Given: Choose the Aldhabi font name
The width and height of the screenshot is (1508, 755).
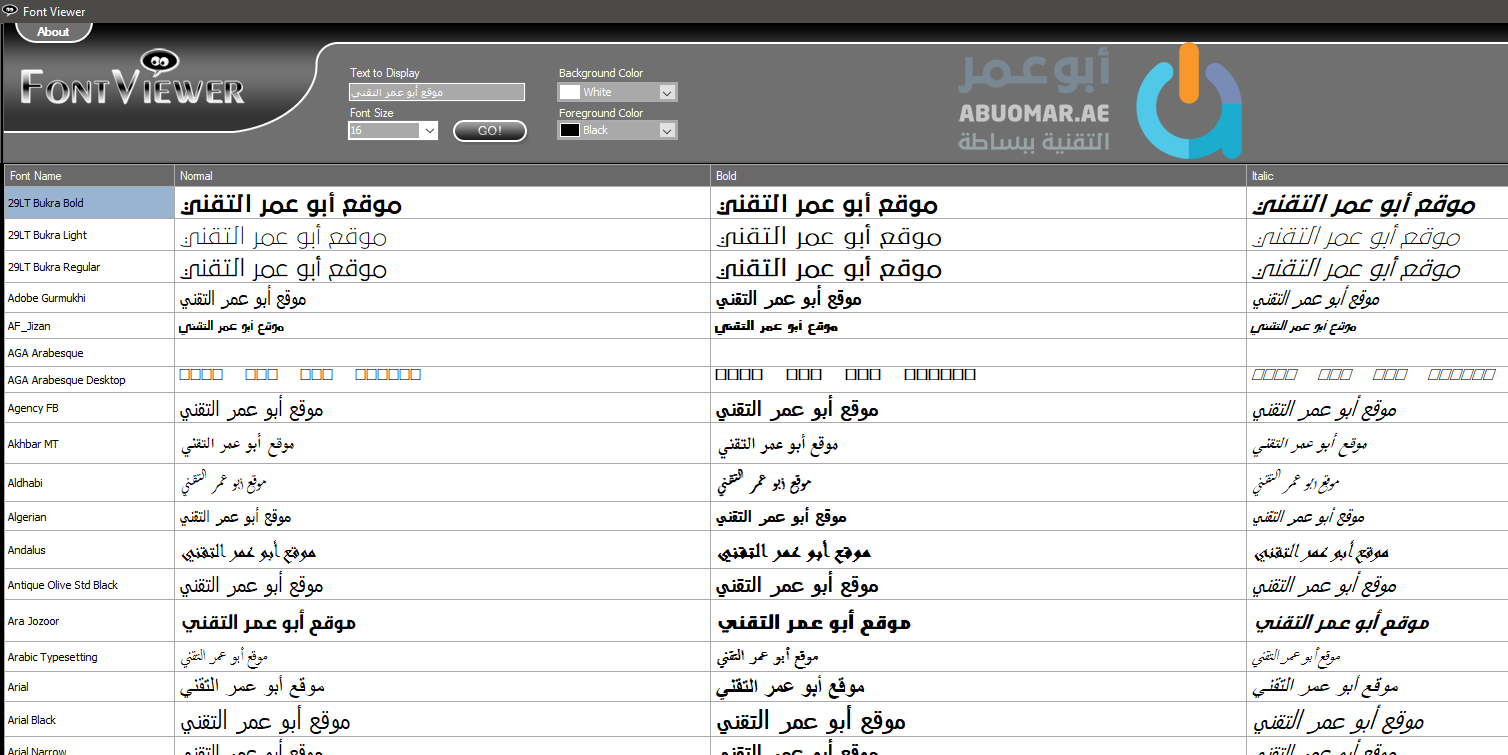Looking at the screenshot, I should tap(26, 484).
